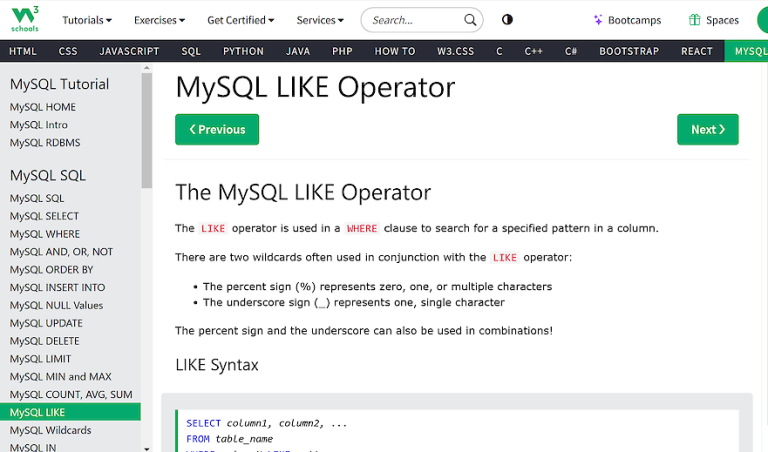Screen dimensions: 768x452
Task: Open the Exercises dropdown
Action: (x=159, y=20)
